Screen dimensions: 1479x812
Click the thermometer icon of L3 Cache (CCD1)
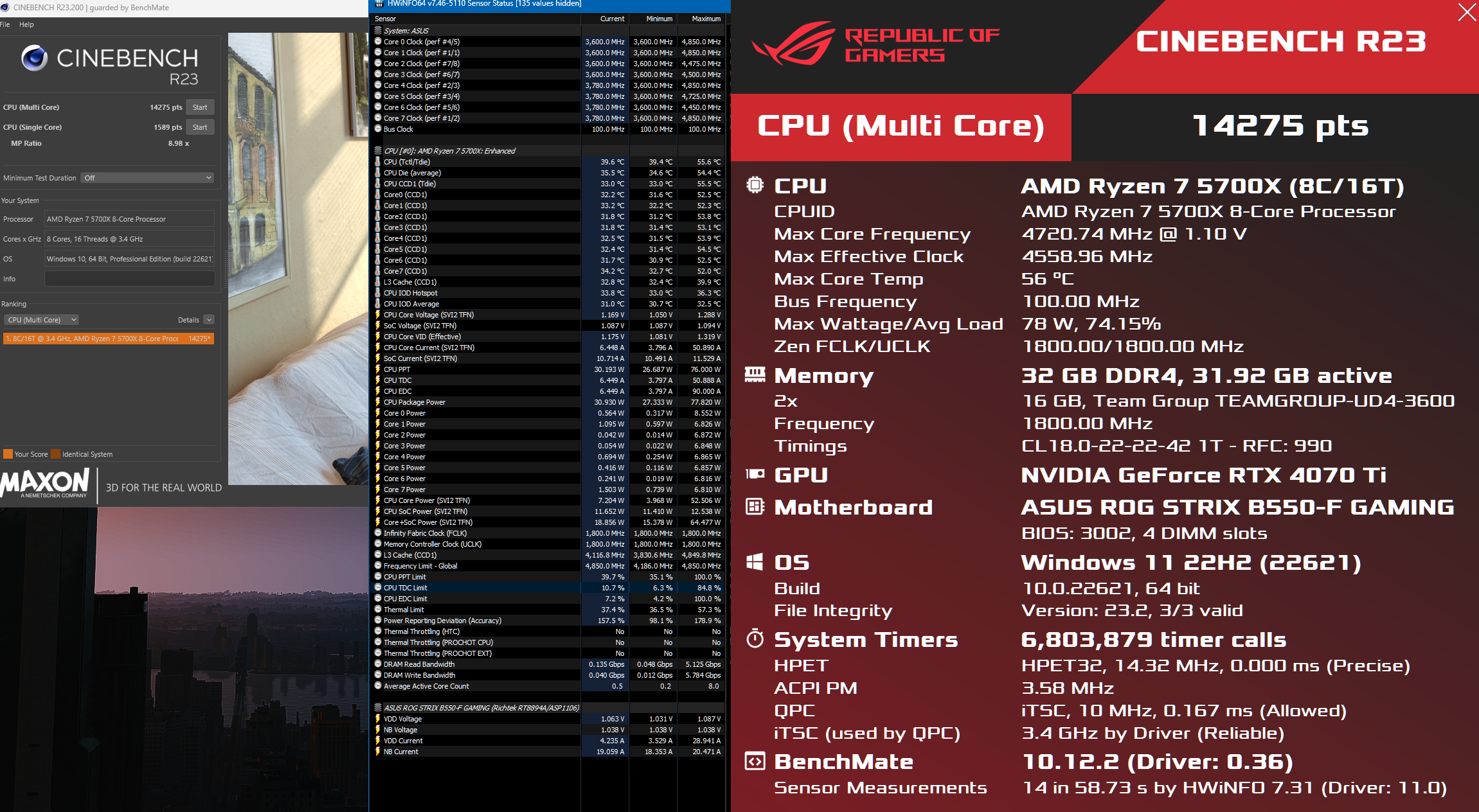[x=378, y=282]
